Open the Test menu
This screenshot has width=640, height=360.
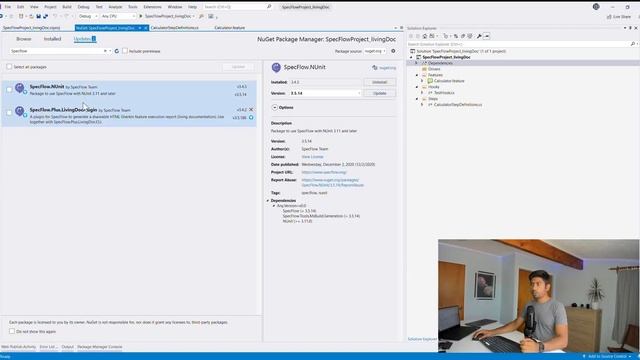coord(99,7)
